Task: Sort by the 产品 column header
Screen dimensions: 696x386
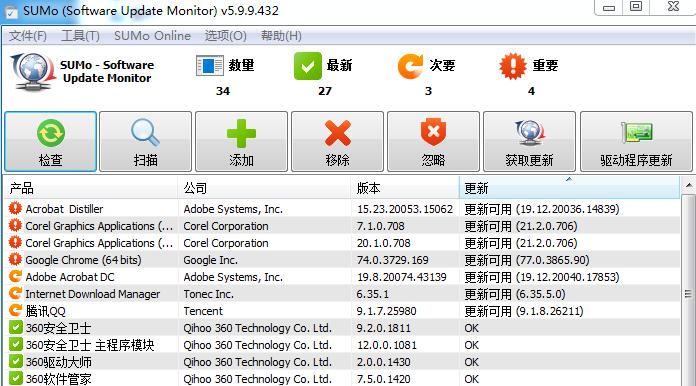Action: click(x=91, y=188)
